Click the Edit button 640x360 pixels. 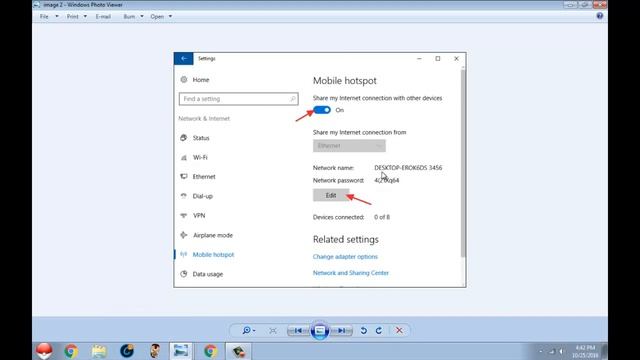[x=331, y=195]
